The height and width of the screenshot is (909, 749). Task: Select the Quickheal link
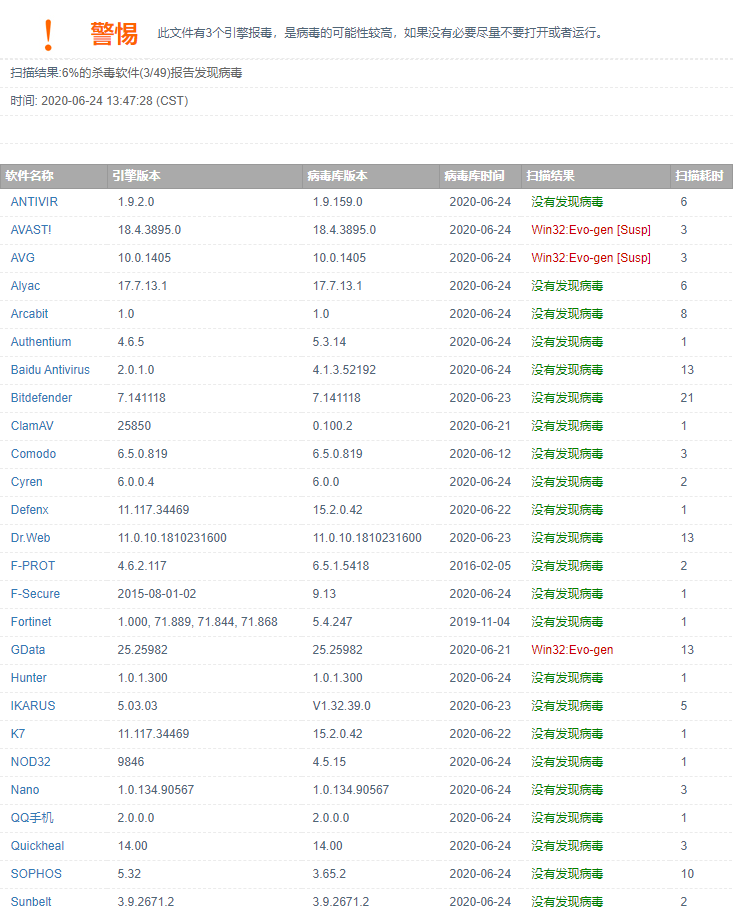pyautogui.click(x=38, y=846)
